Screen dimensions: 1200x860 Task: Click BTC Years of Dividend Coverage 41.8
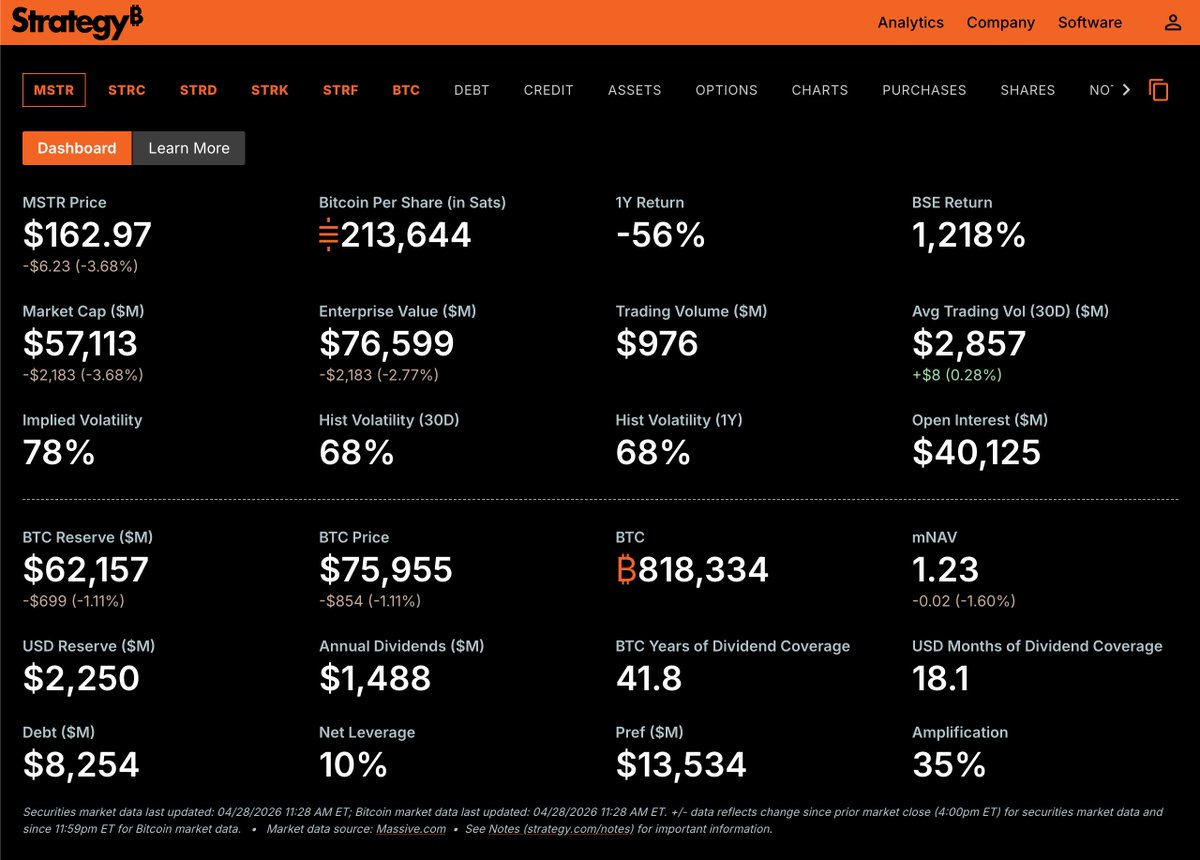(x=649, y=679)
